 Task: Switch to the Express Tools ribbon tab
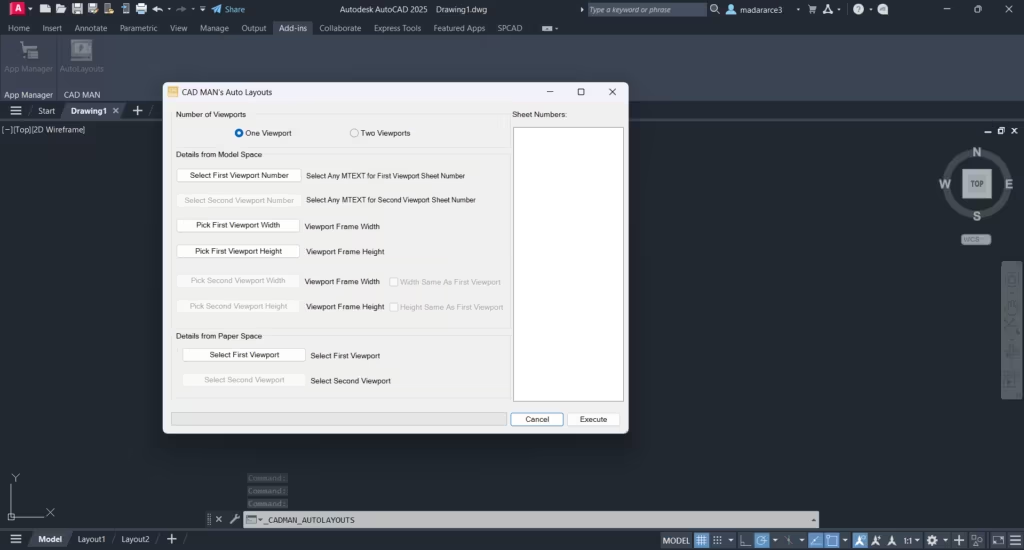click(397, 28)
